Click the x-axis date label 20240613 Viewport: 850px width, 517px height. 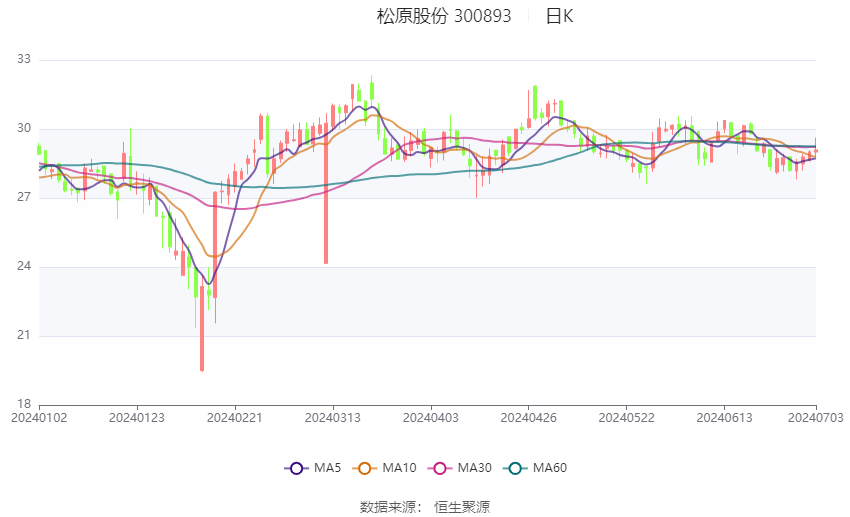click(724, 418)
